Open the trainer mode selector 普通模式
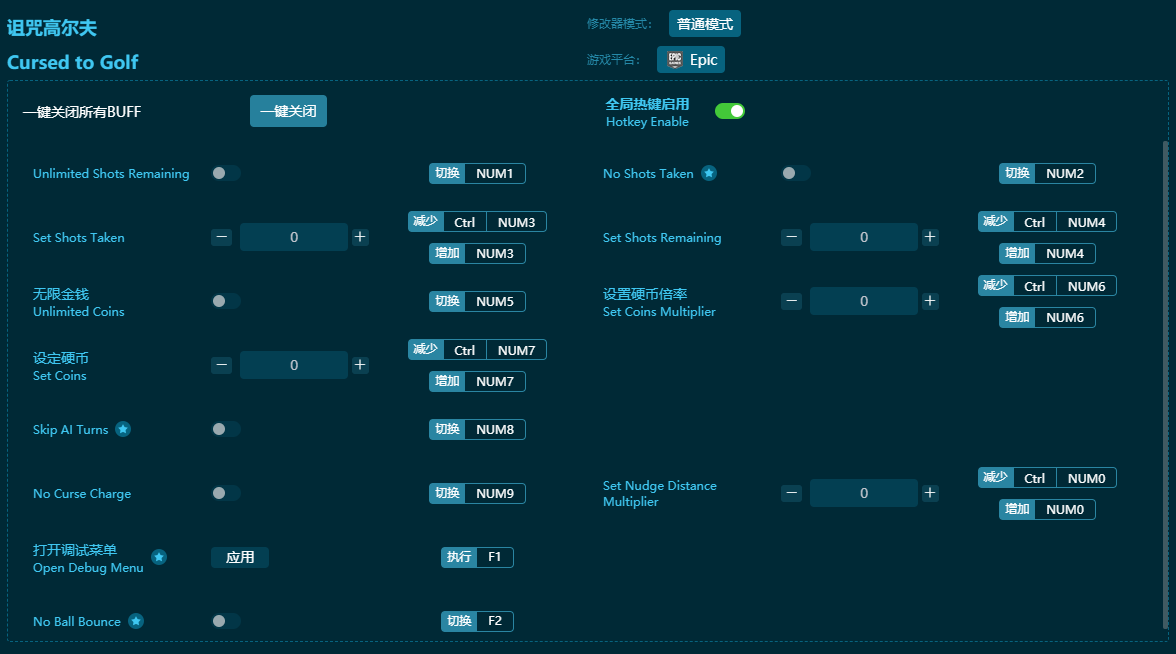This screenshot has height=654, width=1176. (704, 24)
